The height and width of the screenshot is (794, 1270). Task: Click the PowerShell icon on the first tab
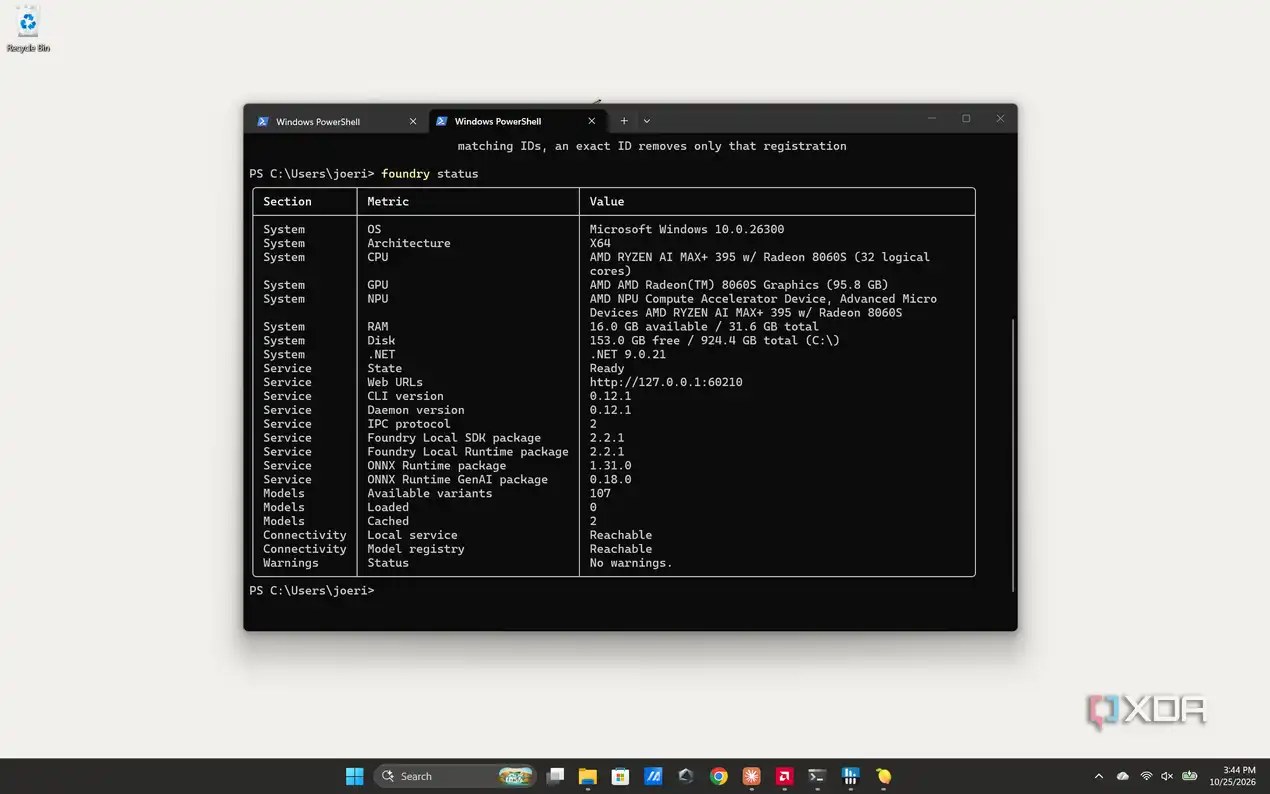[263, 121]
